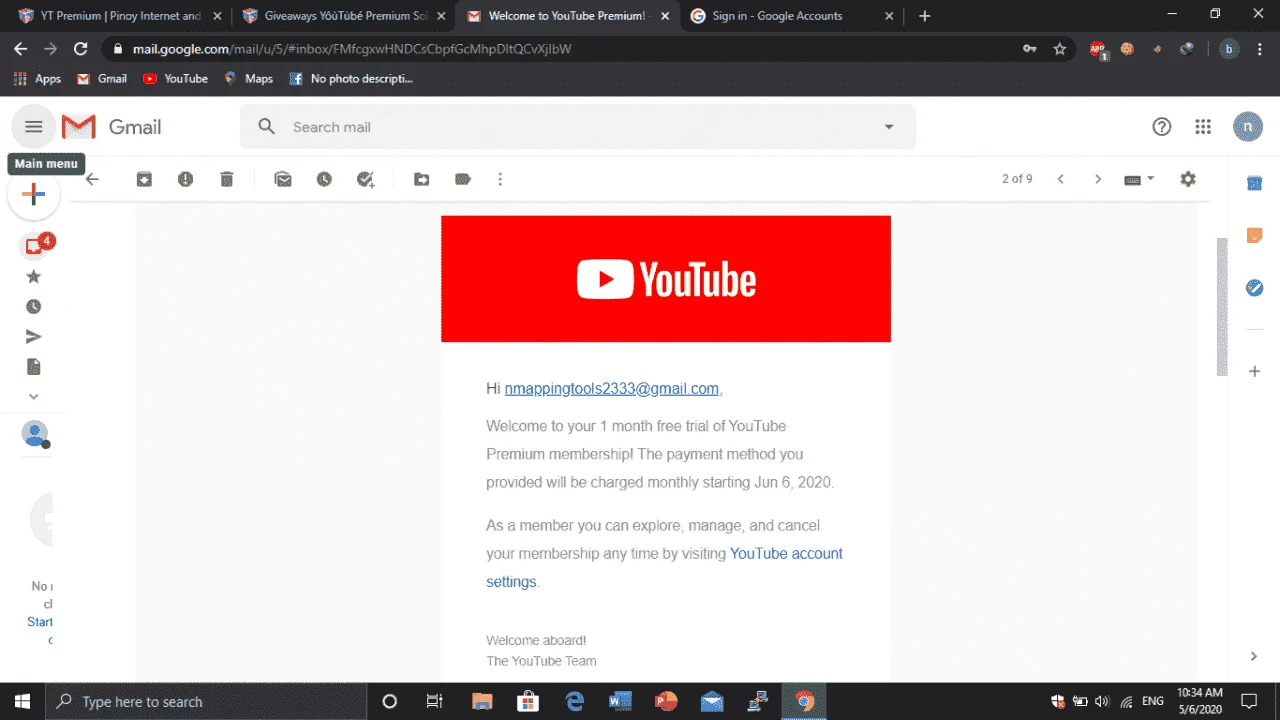
Task: Open YouTube account settings link
Action: click(x=664, y=567)
